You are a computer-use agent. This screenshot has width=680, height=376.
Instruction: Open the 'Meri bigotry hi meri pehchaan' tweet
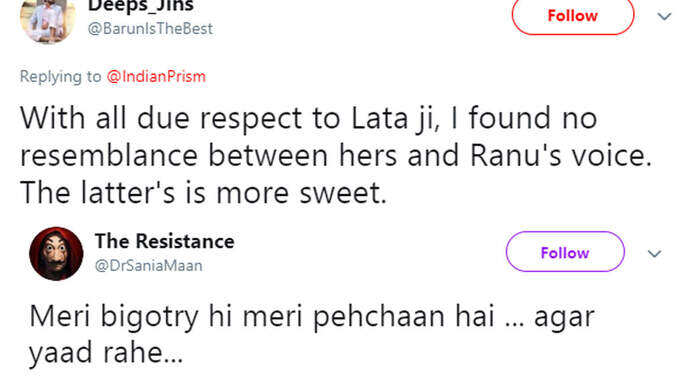[312, 317]
